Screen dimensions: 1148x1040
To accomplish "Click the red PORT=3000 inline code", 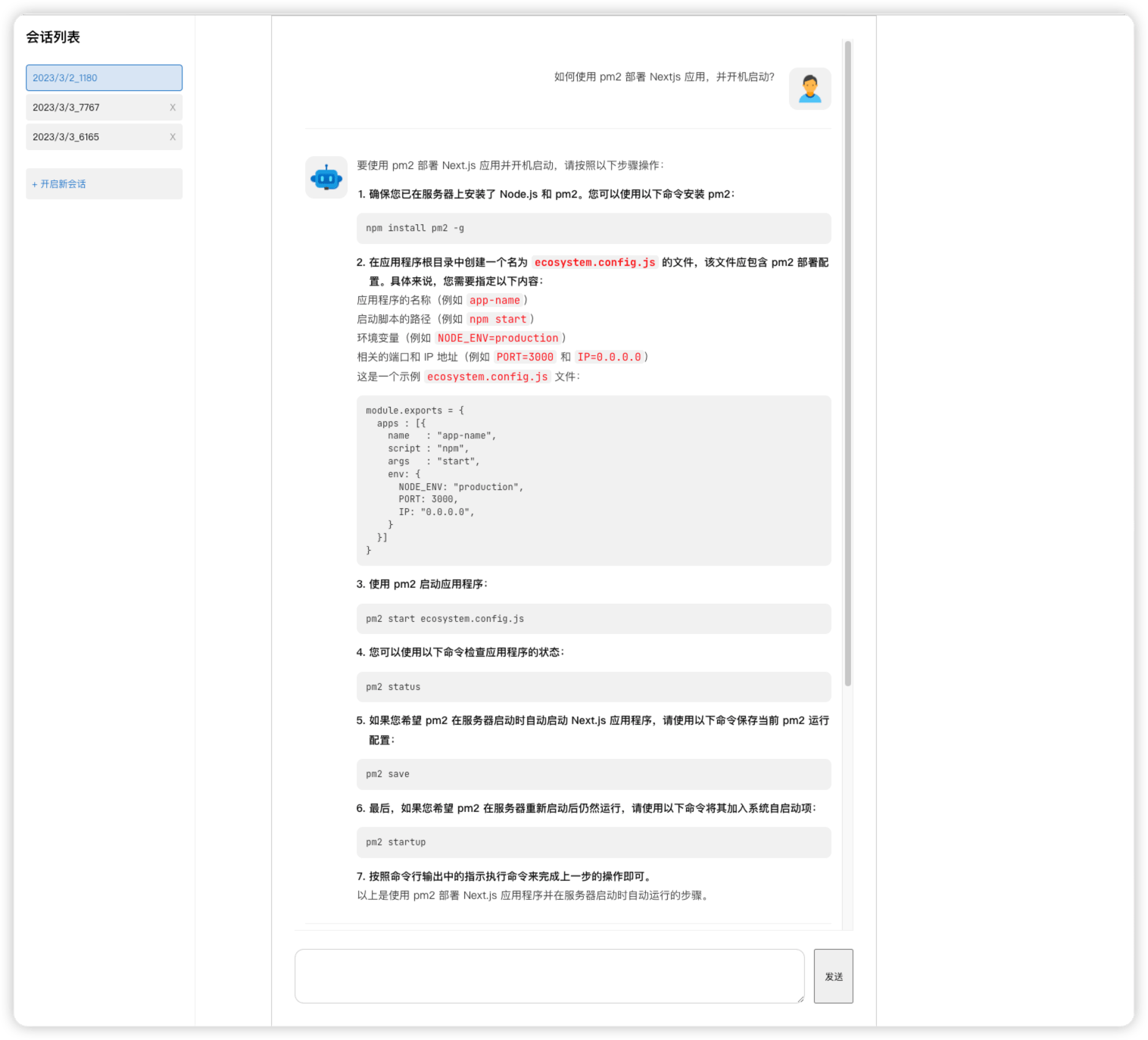I will click(525, 357).
